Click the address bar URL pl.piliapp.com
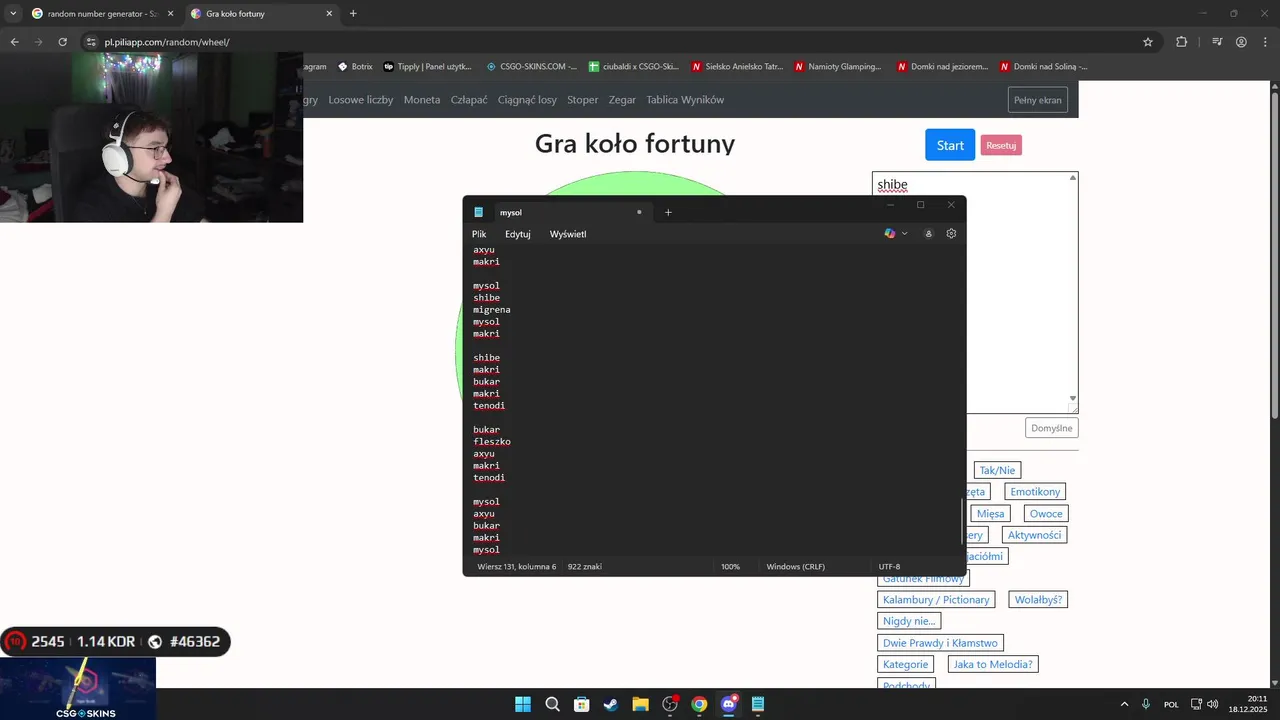The height and width of the screenshot is (720, 1280). coord(167,42)
